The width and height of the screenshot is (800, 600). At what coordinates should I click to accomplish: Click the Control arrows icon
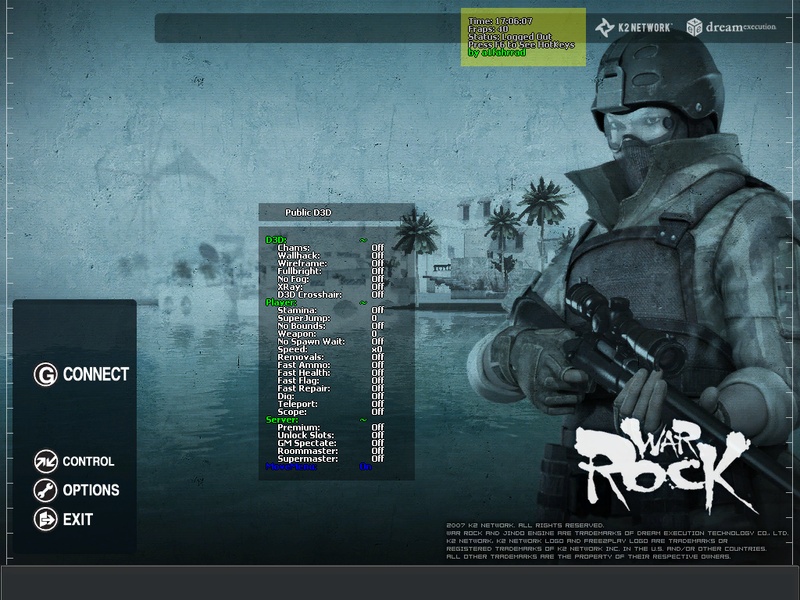45,462
